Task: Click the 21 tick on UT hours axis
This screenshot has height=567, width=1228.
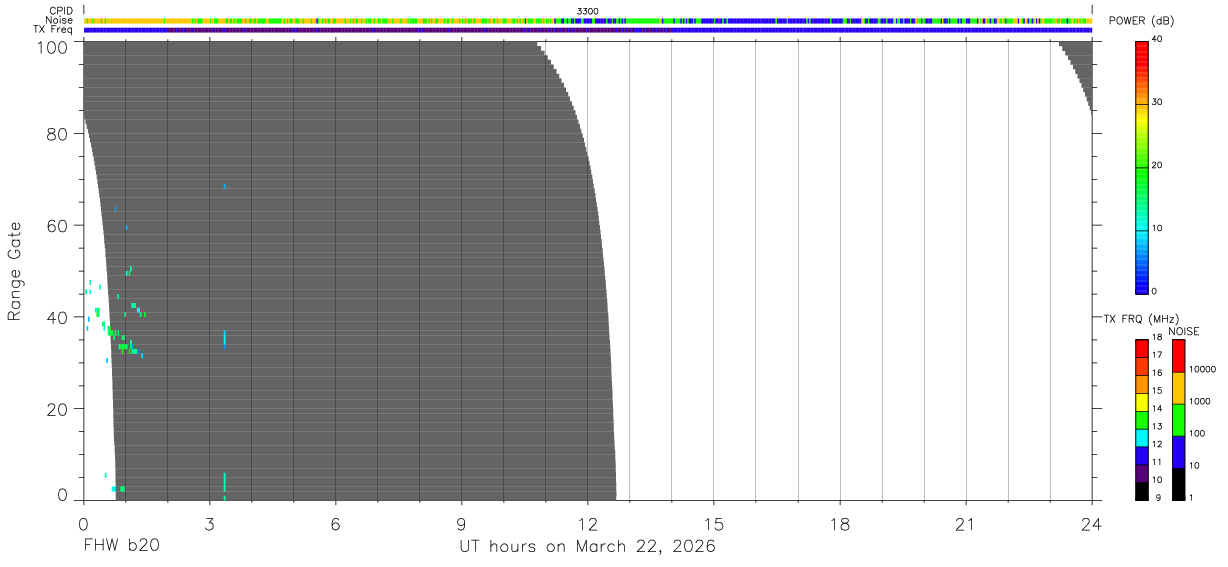Action: coord(966,523)
